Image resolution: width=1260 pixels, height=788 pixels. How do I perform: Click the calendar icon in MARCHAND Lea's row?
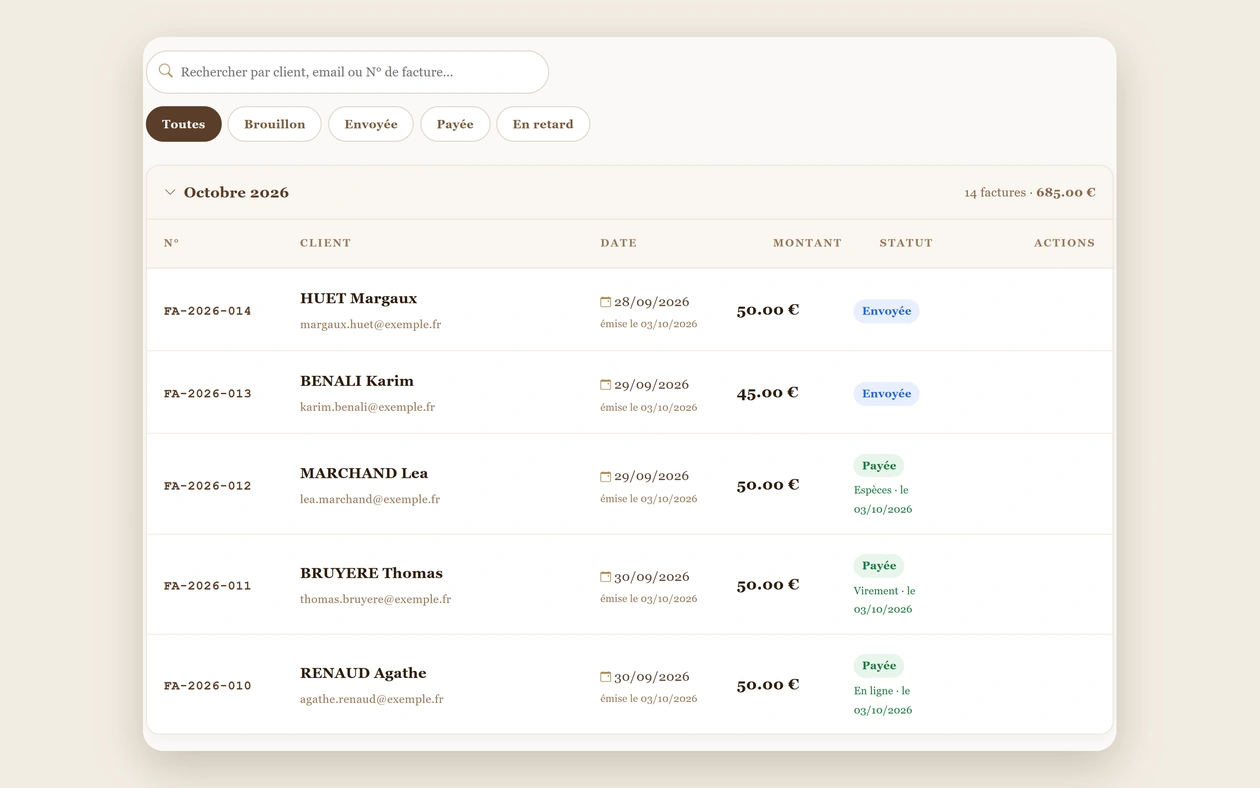pos(605,476)
